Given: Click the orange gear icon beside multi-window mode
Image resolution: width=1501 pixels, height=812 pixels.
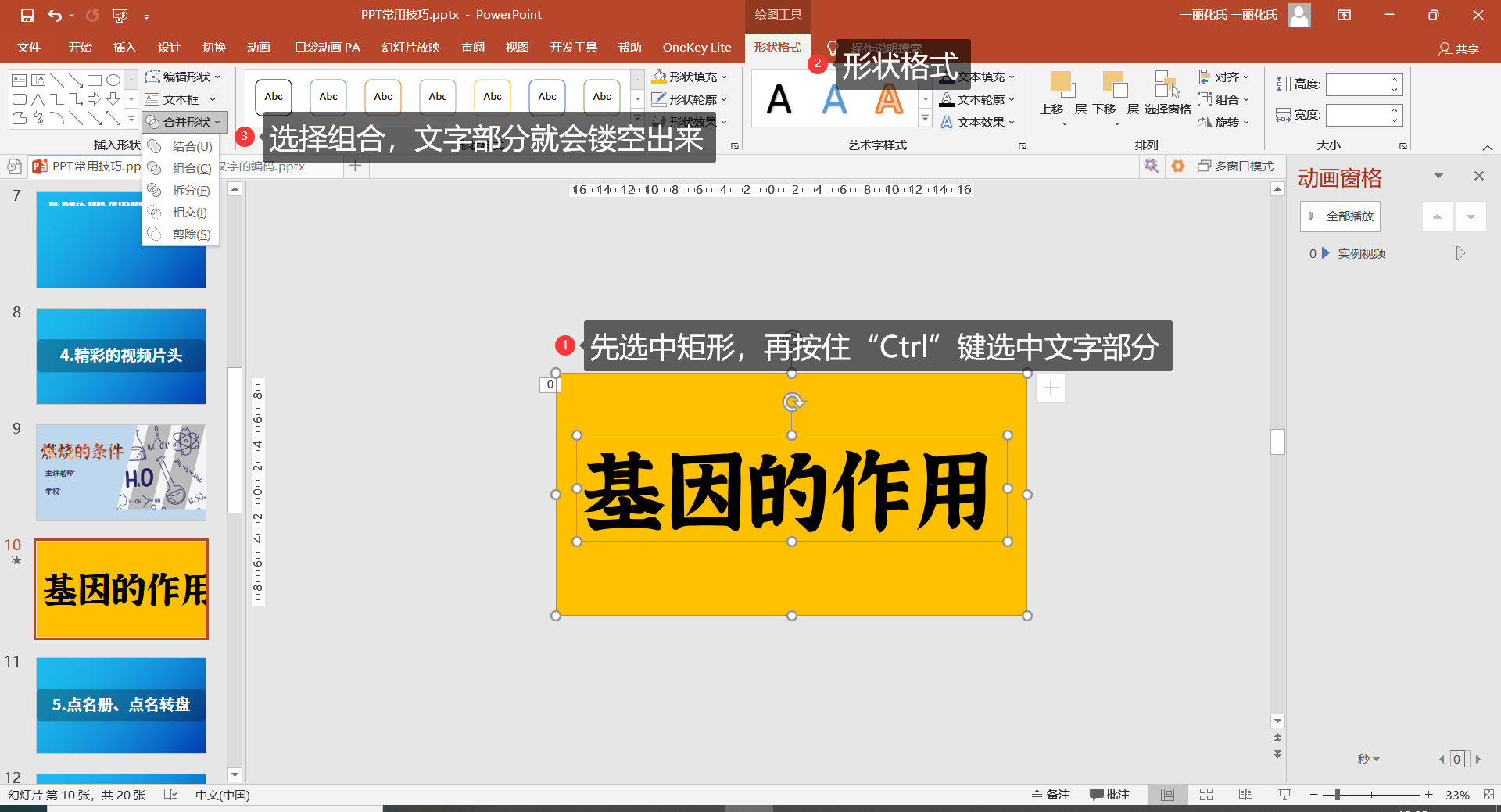Looking at the screenshot, I should (x=1178, y=166).
